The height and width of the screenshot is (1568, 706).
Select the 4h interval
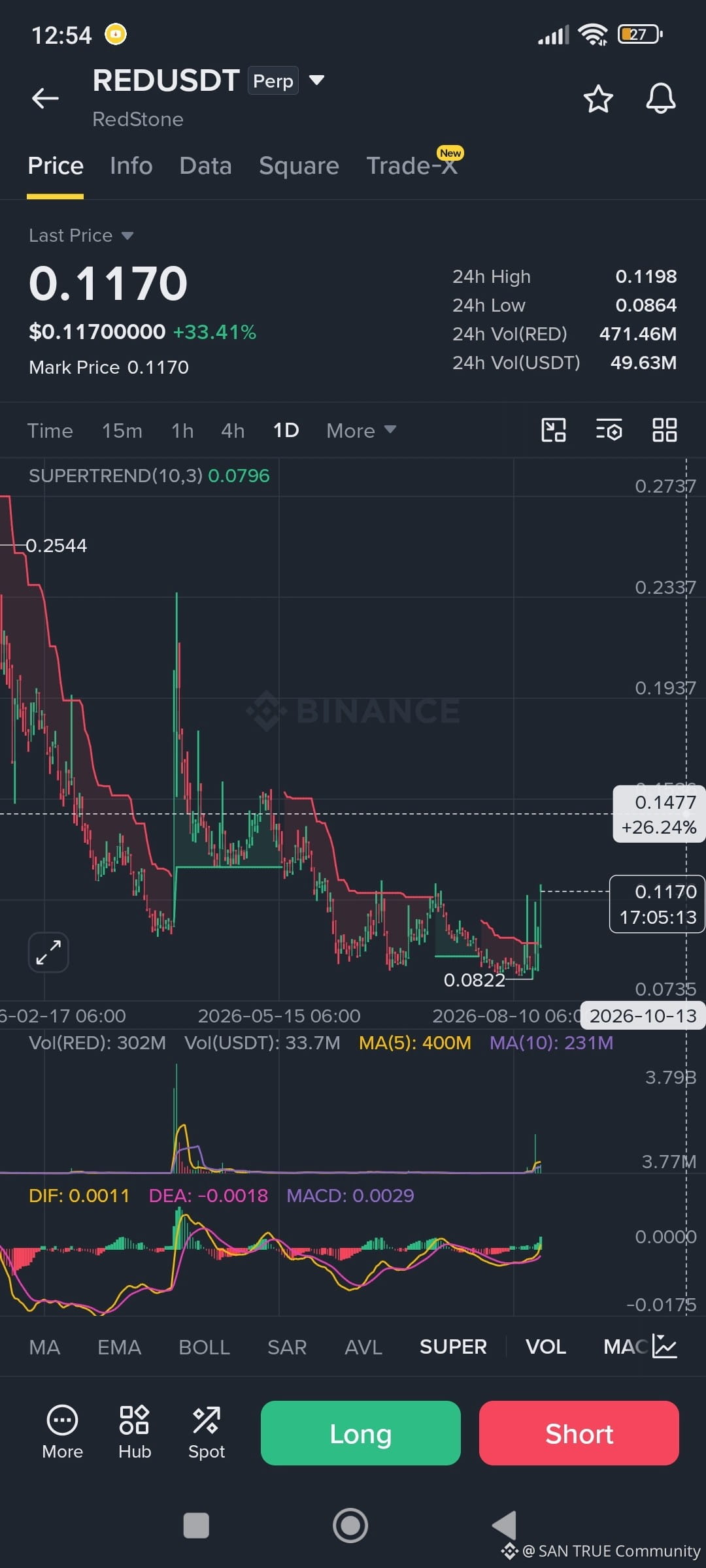pyautogui.click(x=233, y=431)
